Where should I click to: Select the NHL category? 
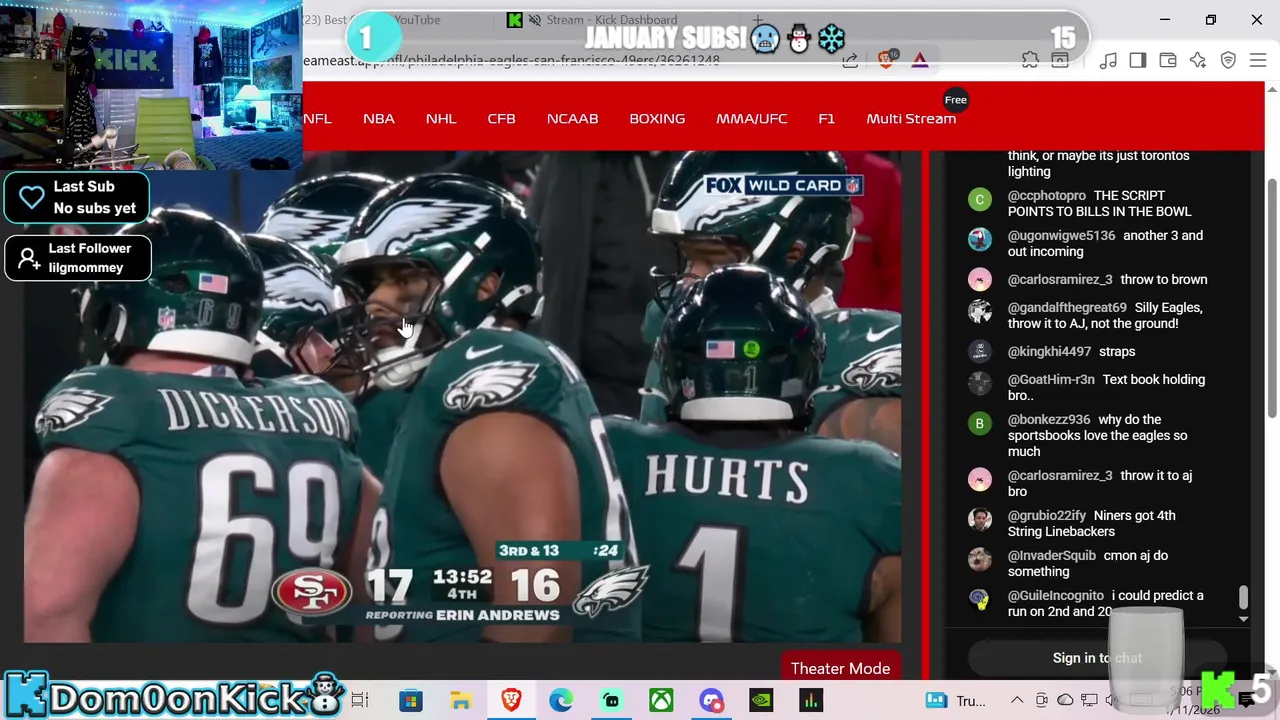tap(441, 118)
